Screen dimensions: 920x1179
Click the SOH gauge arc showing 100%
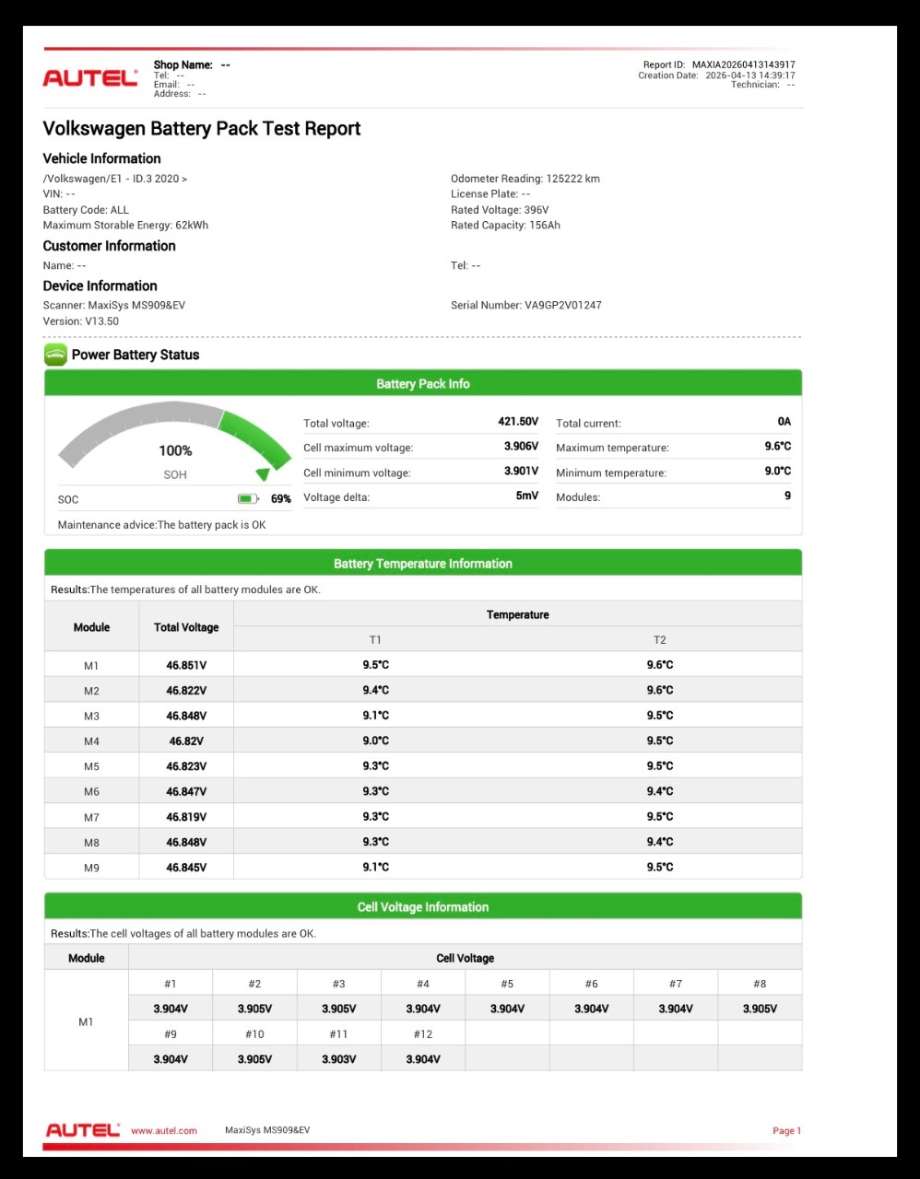[x=174, y=438]
